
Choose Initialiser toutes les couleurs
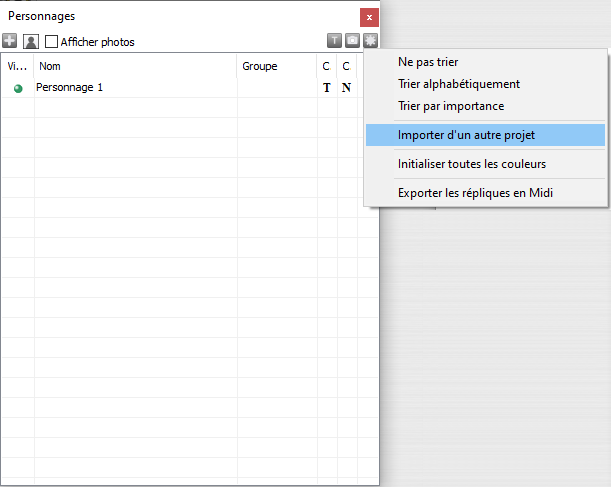pyautogui.click(x=471, y=164)
